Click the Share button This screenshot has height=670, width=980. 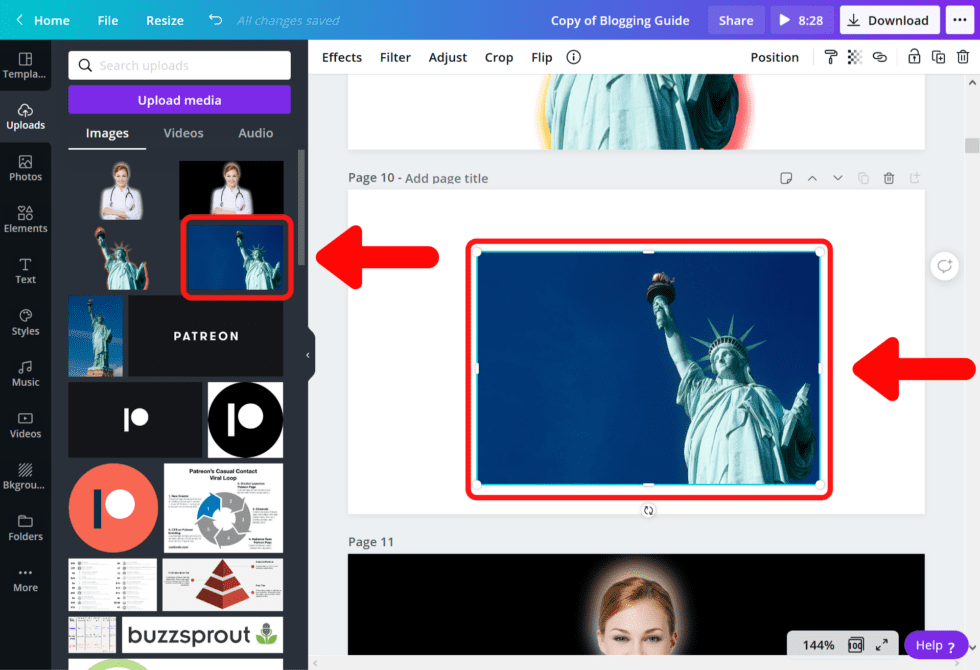[736, 20]
